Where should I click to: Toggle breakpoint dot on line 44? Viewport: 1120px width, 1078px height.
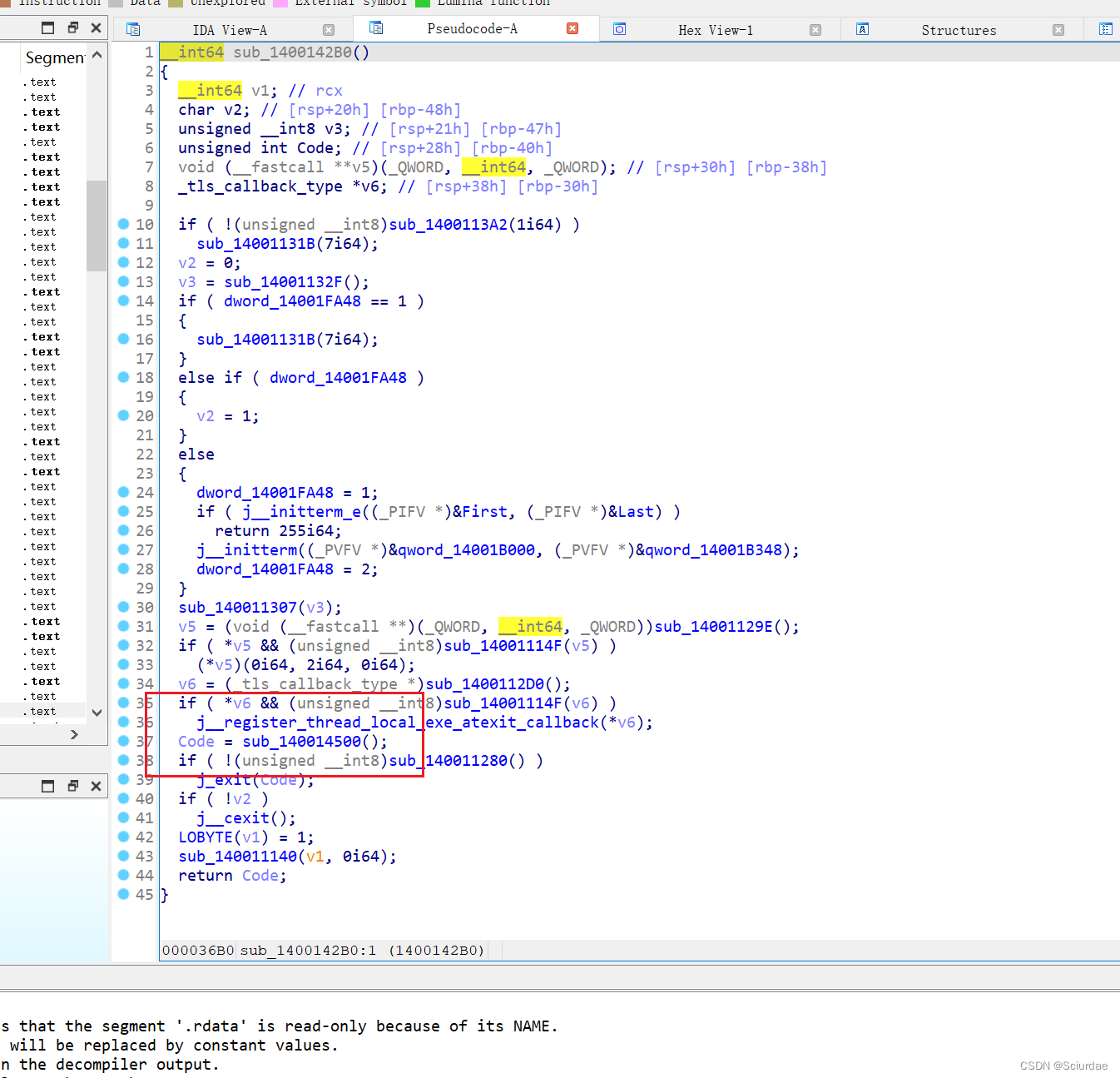tap(123, 875)
